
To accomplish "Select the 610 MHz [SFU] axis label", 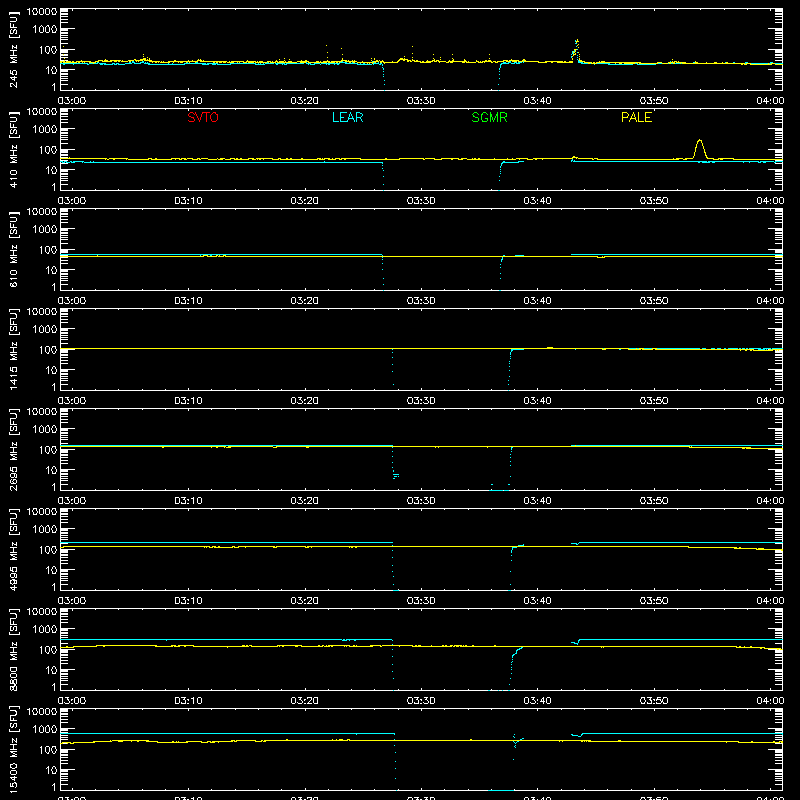I will coord(14,249).
